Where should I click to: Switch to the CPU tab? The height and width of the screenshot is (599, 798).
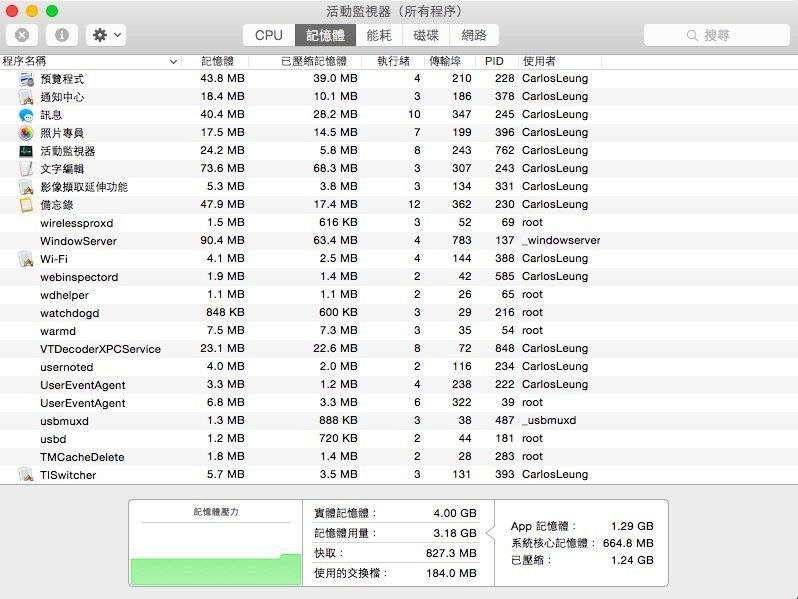point(269,35)
